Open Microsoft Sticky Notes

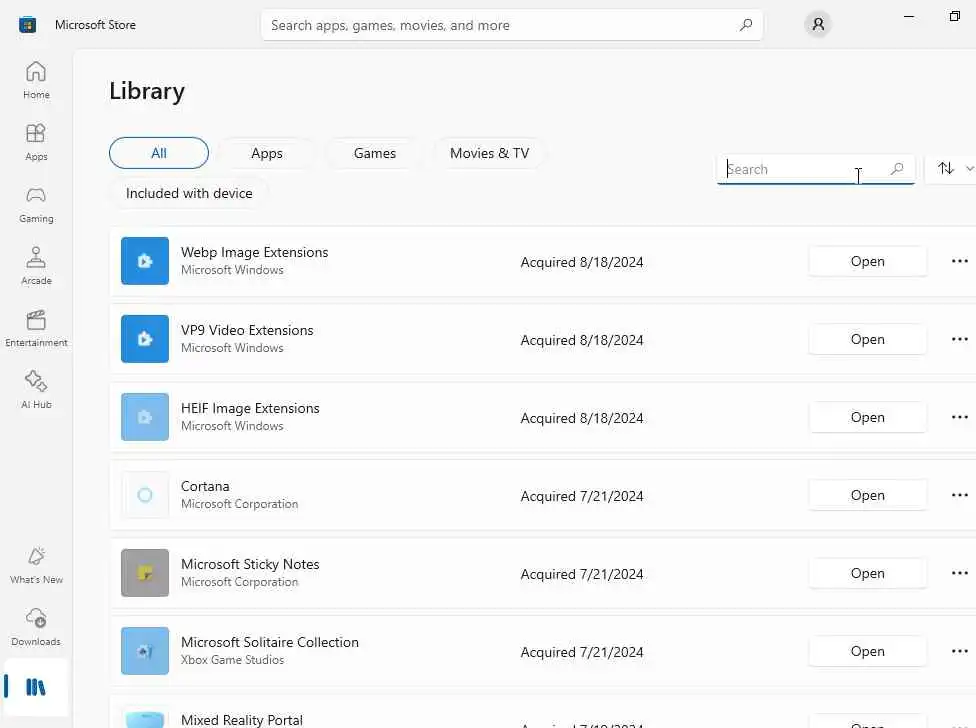(x=868, y=573)
